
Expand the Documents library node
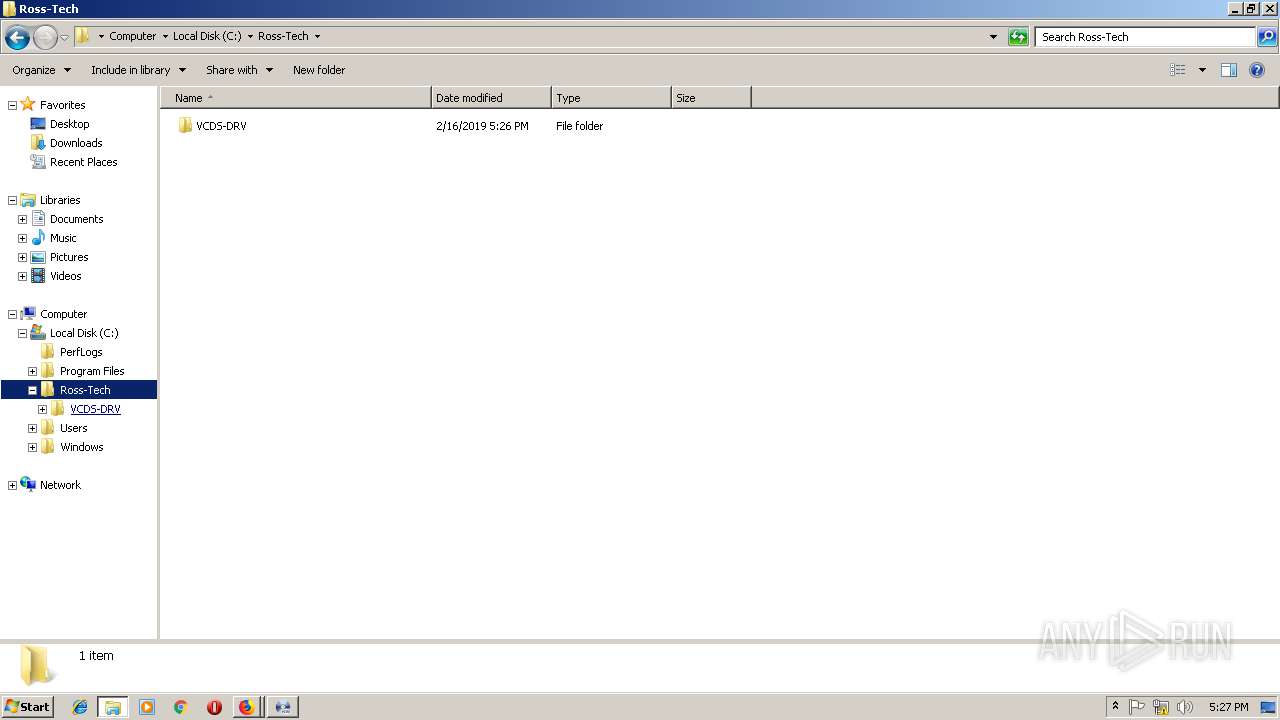(x=22, y=219)
